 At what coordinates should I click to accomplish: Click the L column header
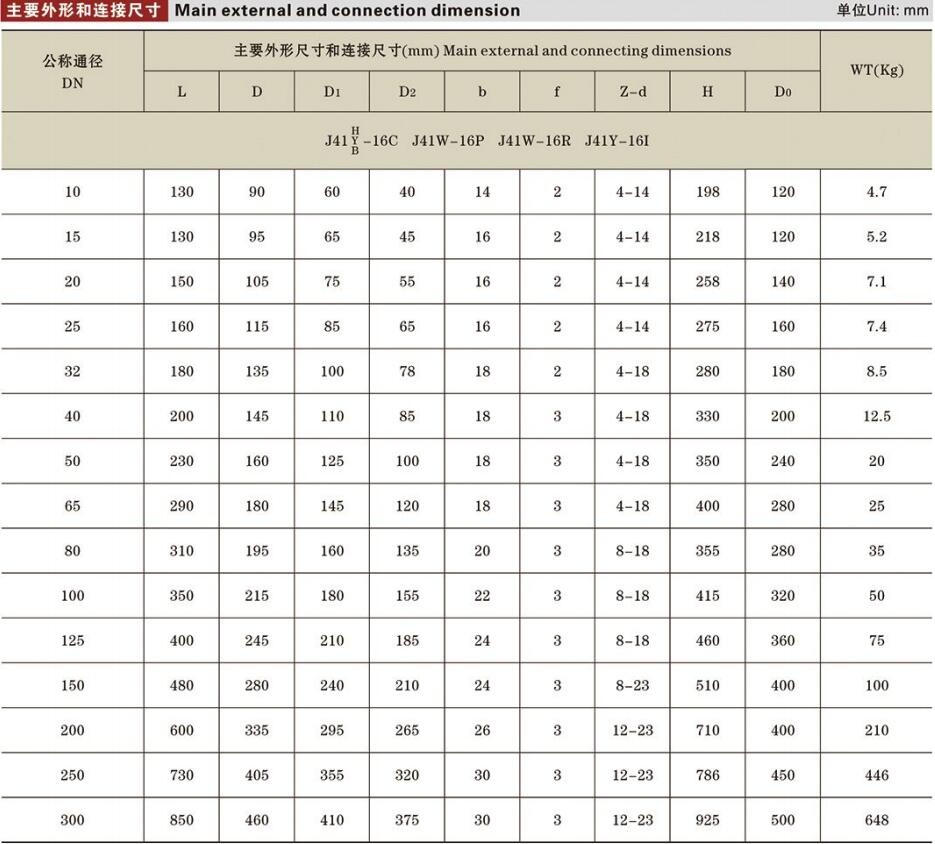(x=181, y=90)
